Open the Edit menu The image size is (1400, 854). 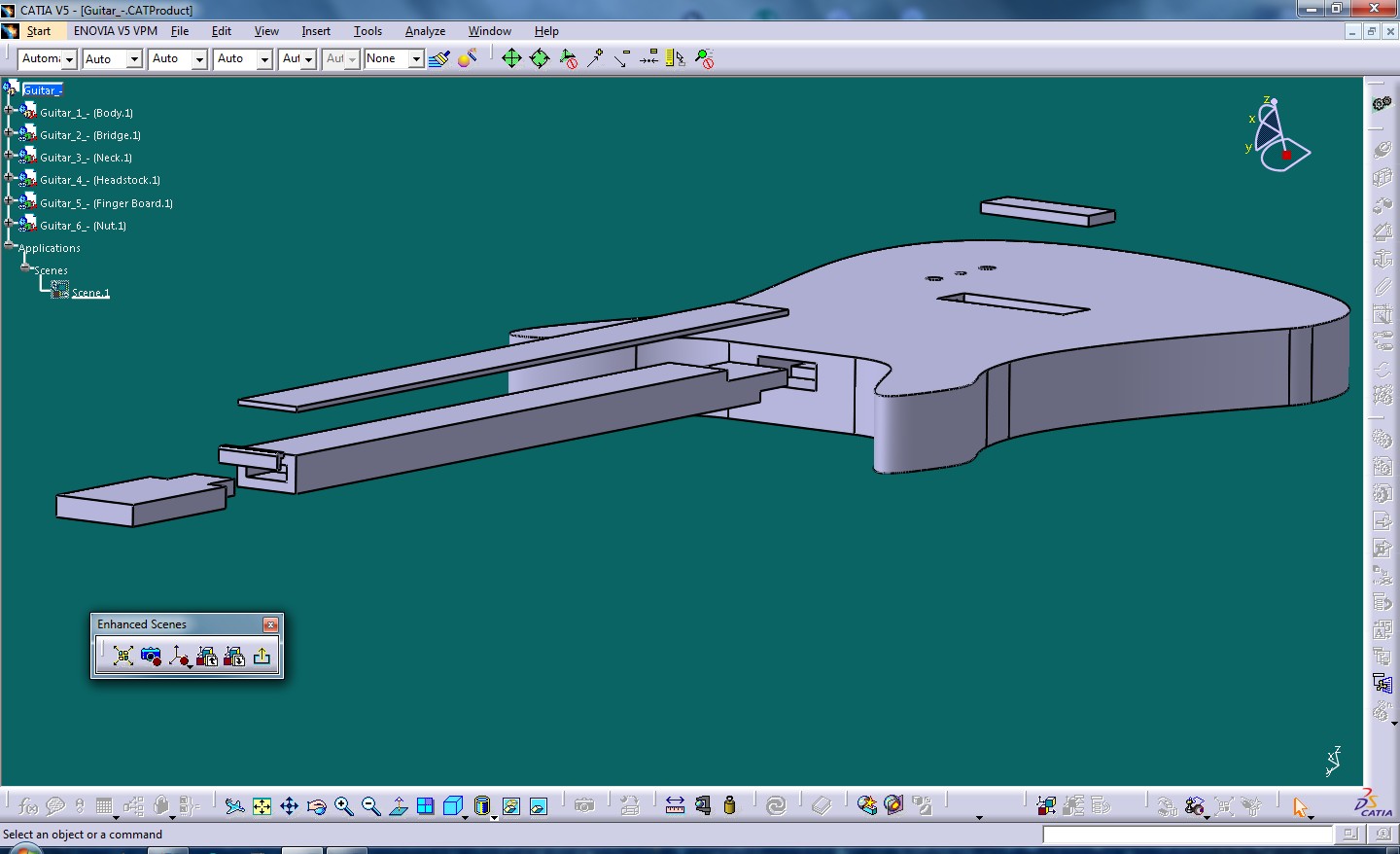pyautogui.click(x=222, y=31)
